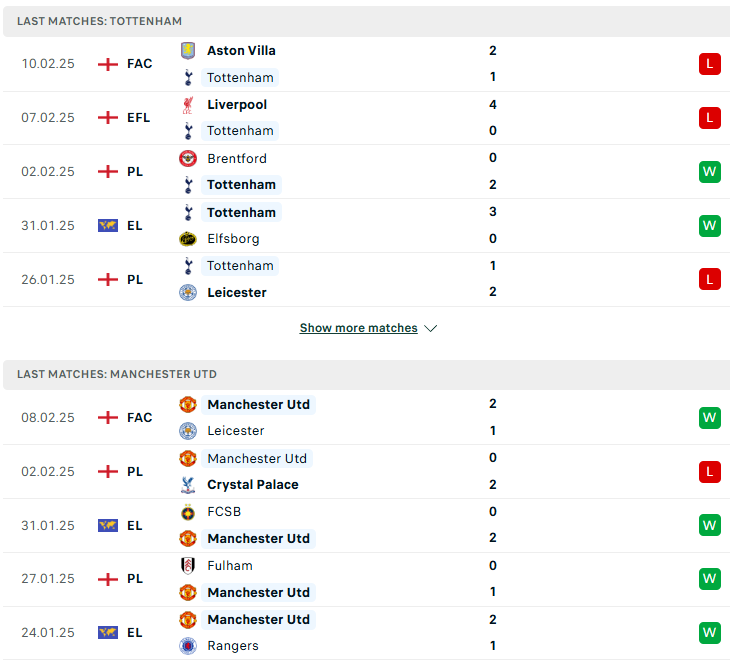Click the Aston Villa club crest
The height and width of the screenshot is (666, 730).
(x=188, y=50)
